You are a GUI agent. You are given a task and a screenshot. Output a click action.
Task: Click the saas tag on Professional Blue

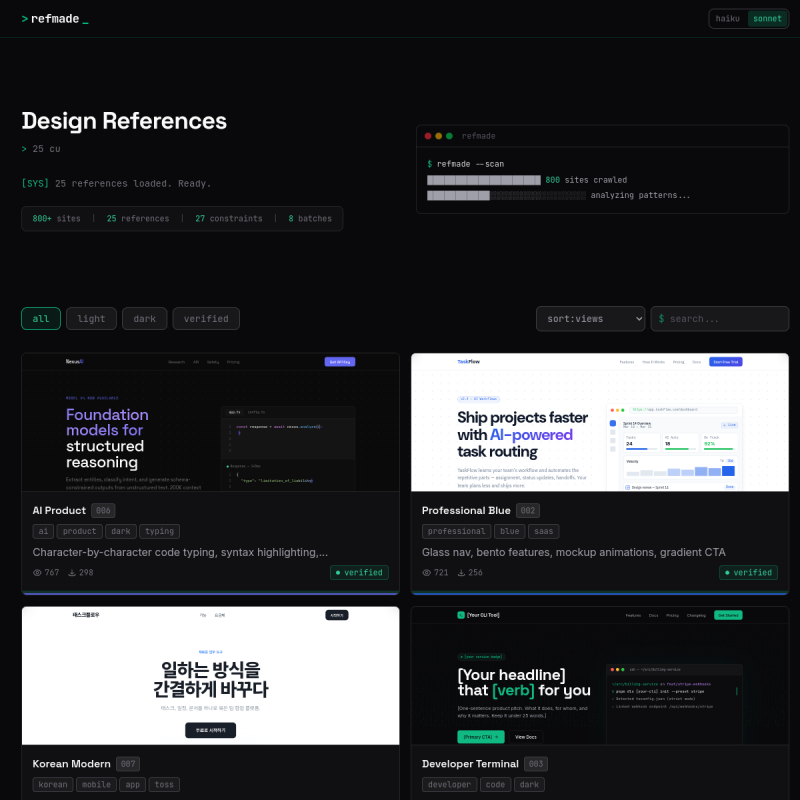[x=544, y=532]
